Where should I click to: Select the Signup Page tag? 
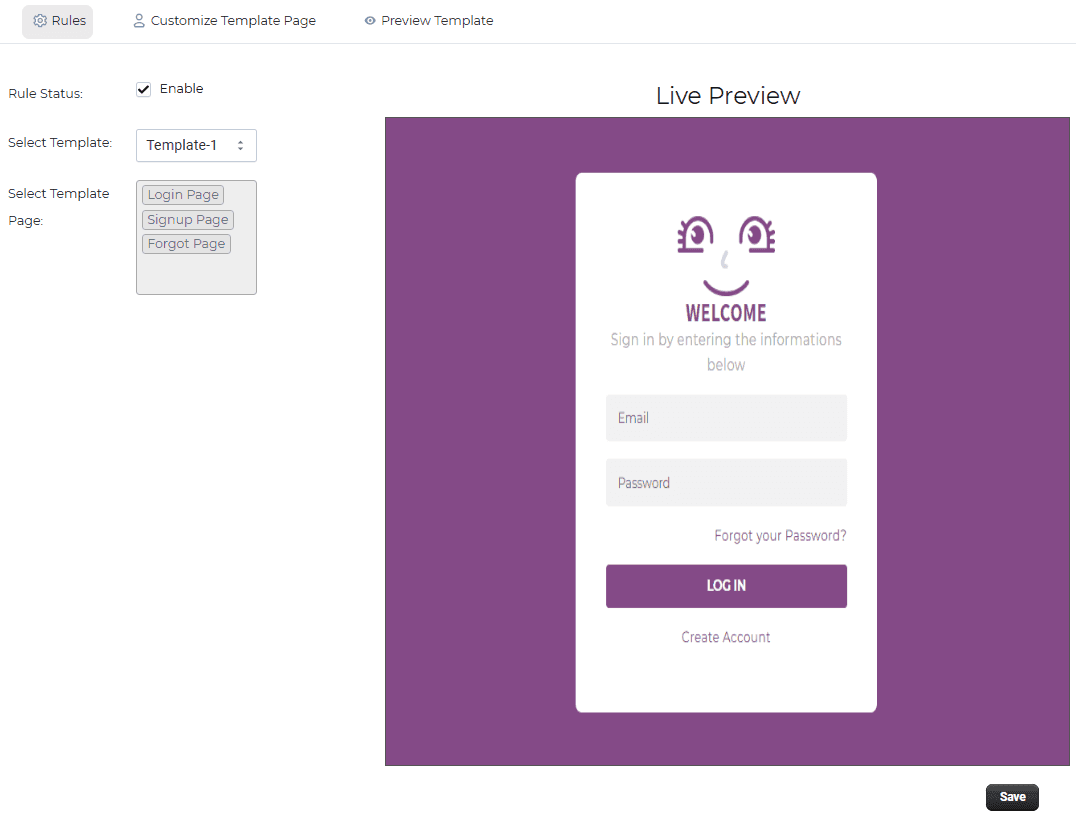tap(188, 220)
